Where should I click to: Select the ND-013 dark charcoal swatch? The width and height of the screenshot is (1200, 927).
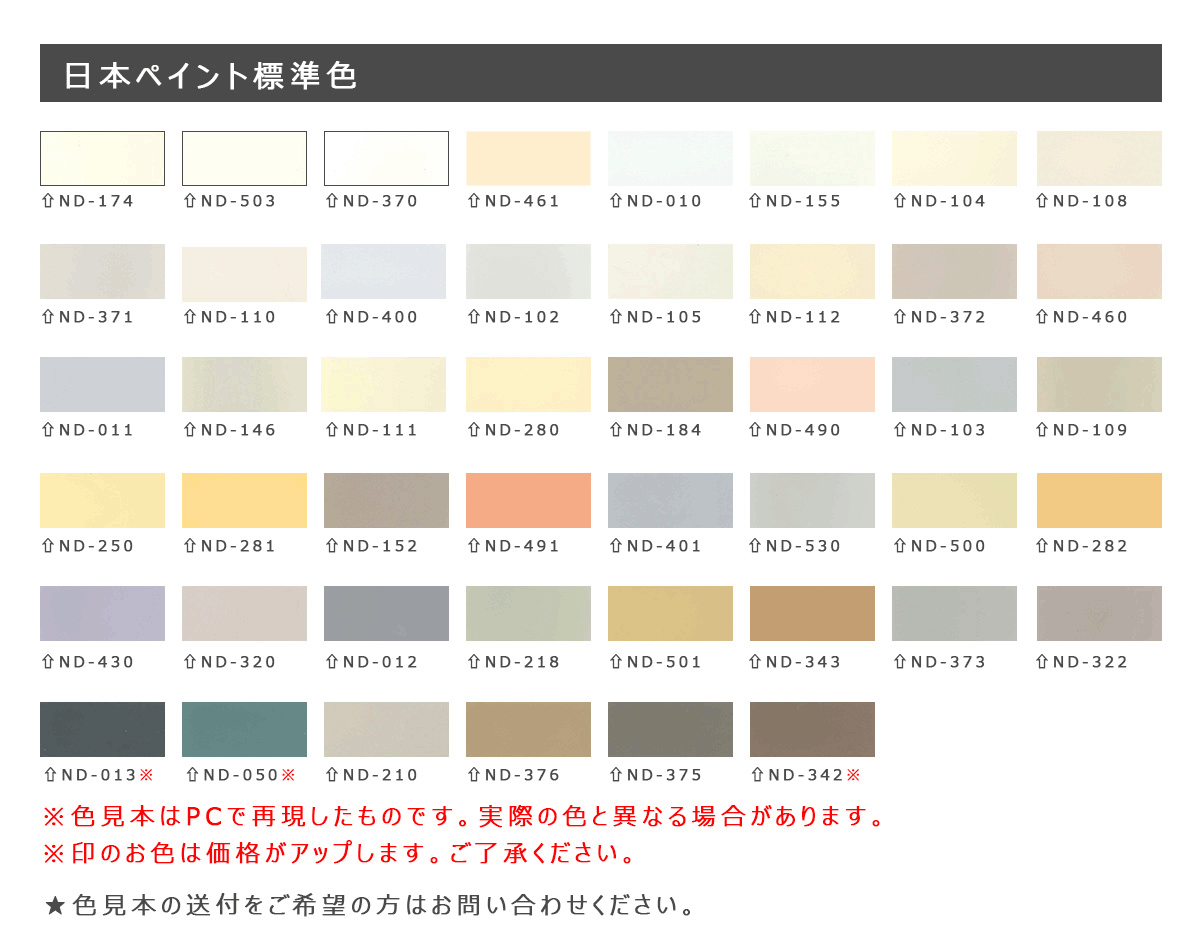pos(102,729)
